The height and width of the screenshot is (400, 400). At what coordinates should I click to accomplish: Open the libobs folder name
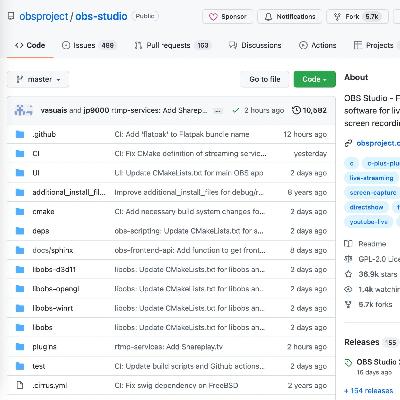[42, 327]
